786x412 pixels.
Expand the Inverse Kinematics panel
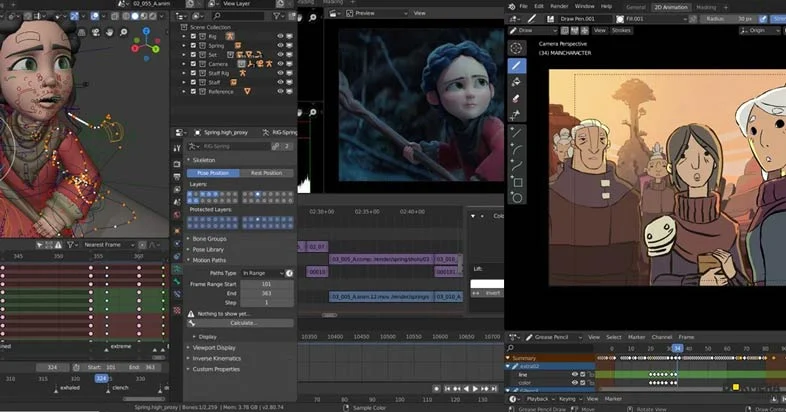(x=216, y=358)
